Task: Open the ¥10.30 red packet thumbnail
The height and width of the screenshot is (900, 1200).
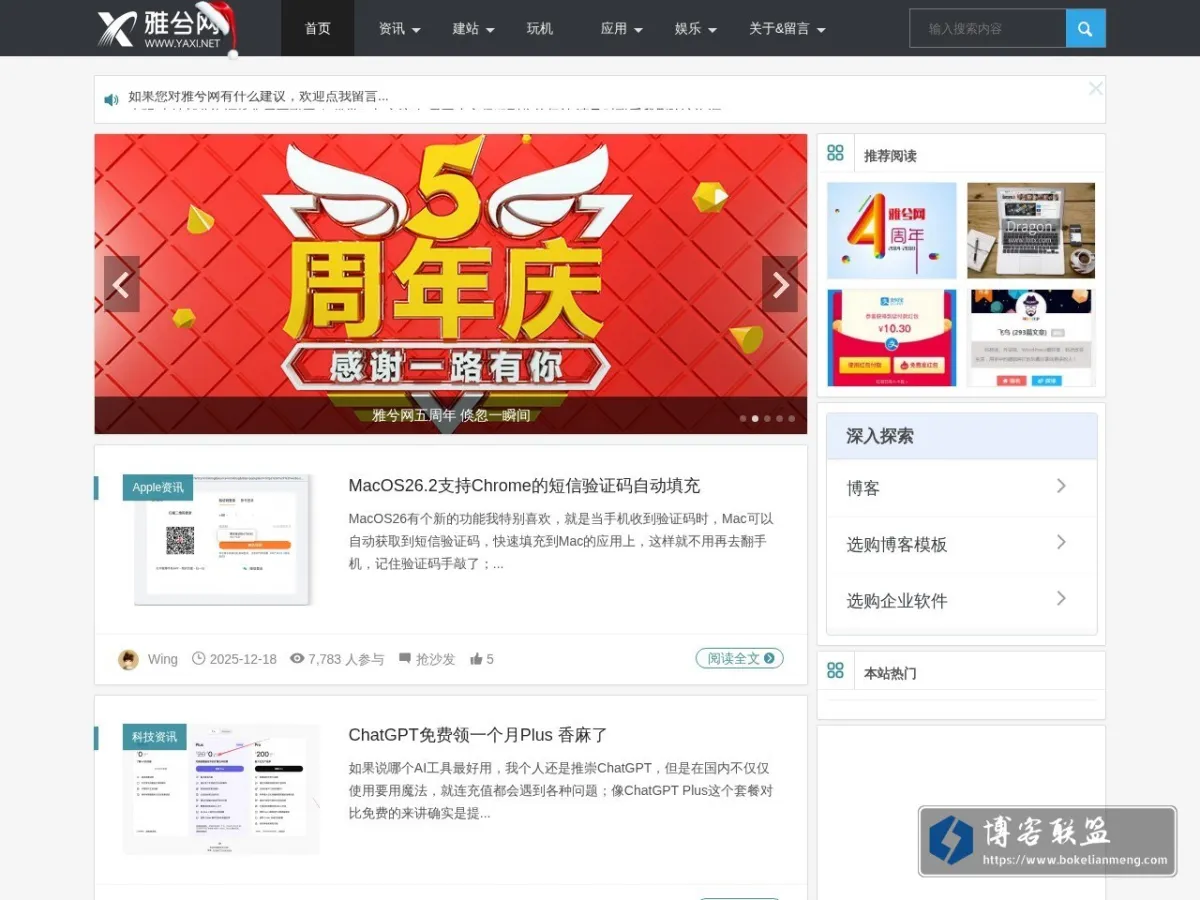Action: (892, 338)
